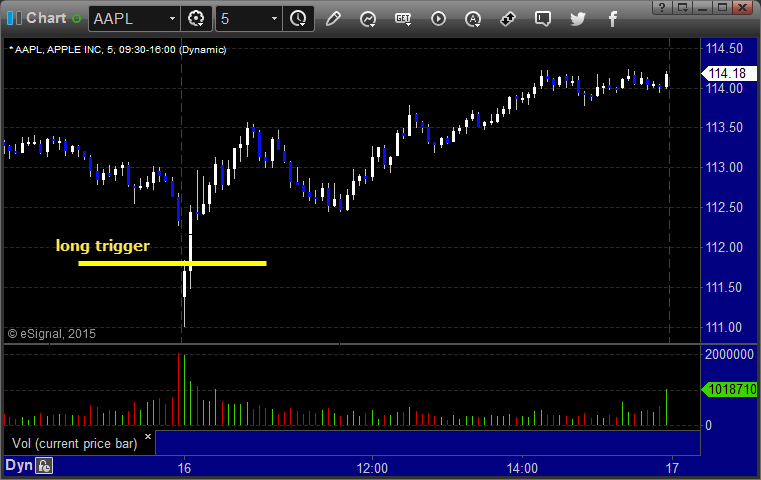Screen dimensions: 761x480
Task: Click the 113.00 price axis label
Action: point(724,167)
